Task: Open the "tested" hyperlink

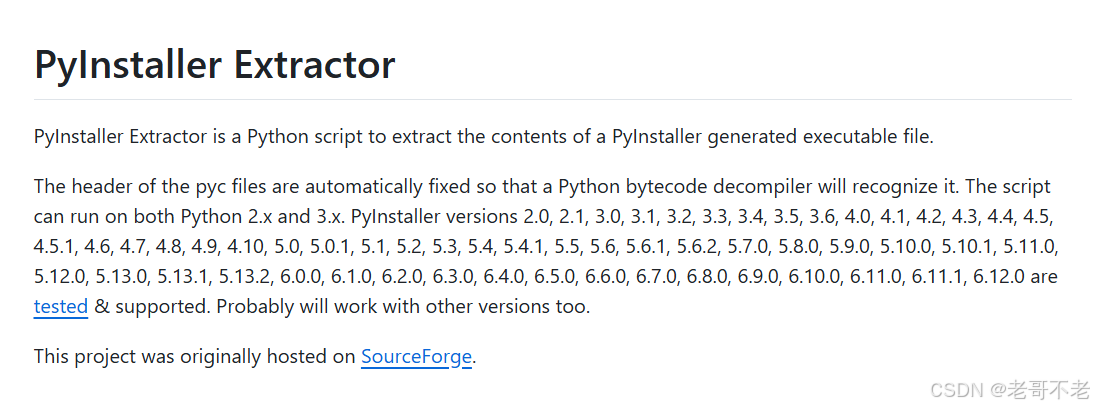Action: pyautogui.click(x=61, y=307)
